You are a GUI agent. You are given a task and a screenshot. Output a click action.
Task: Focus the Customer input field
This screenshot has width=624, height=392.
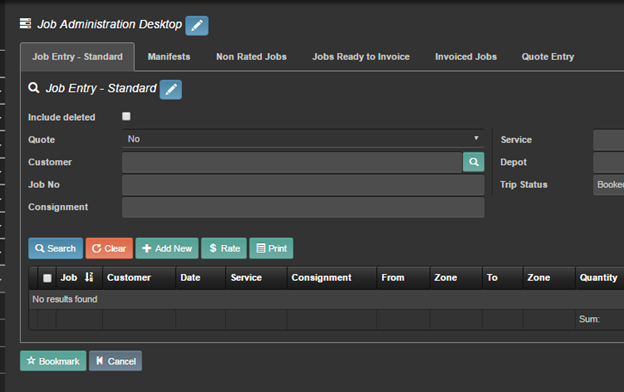(x=292, y=162)
